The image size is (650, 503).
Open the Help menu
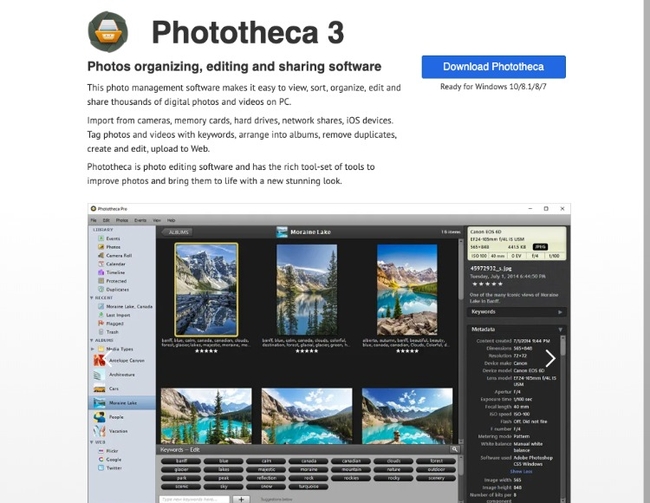click(171, 220)
